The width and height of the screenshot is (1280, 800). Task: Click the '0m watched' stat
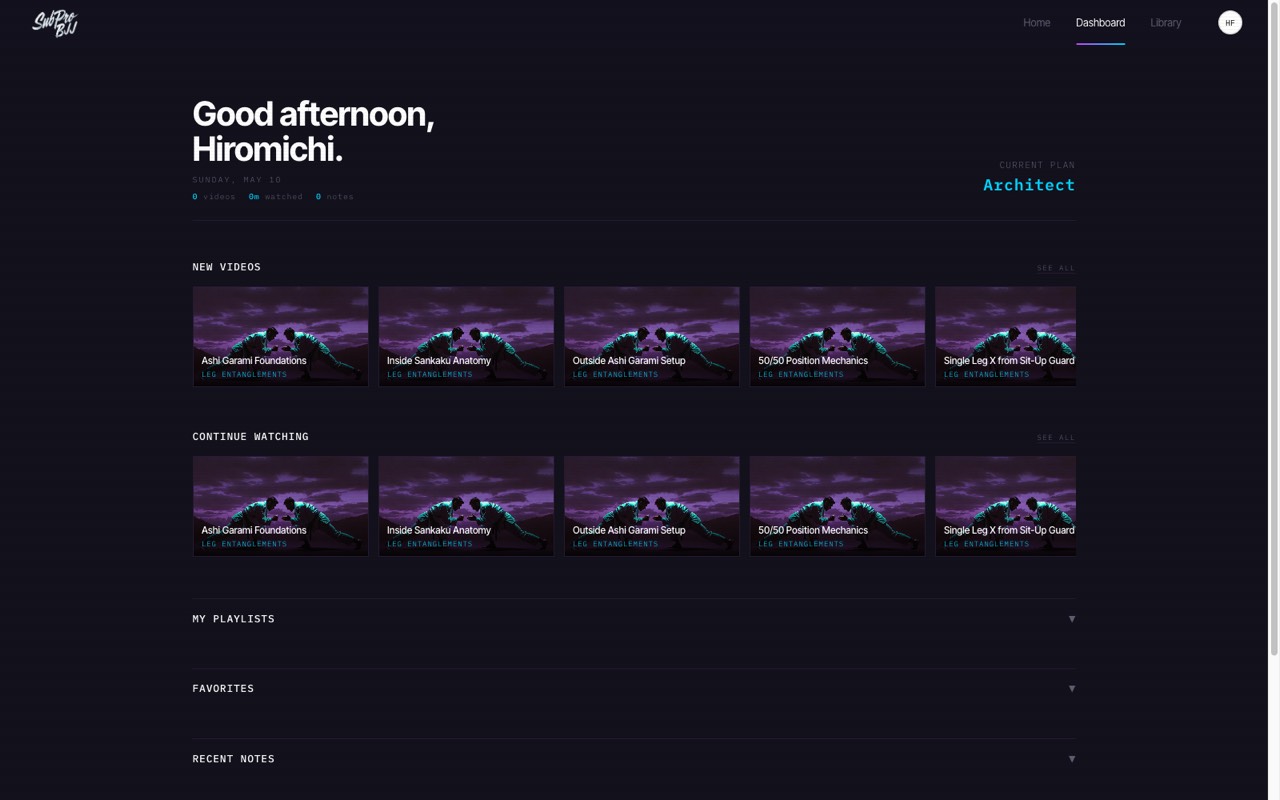pyautogui.click(x=276, y=197)
